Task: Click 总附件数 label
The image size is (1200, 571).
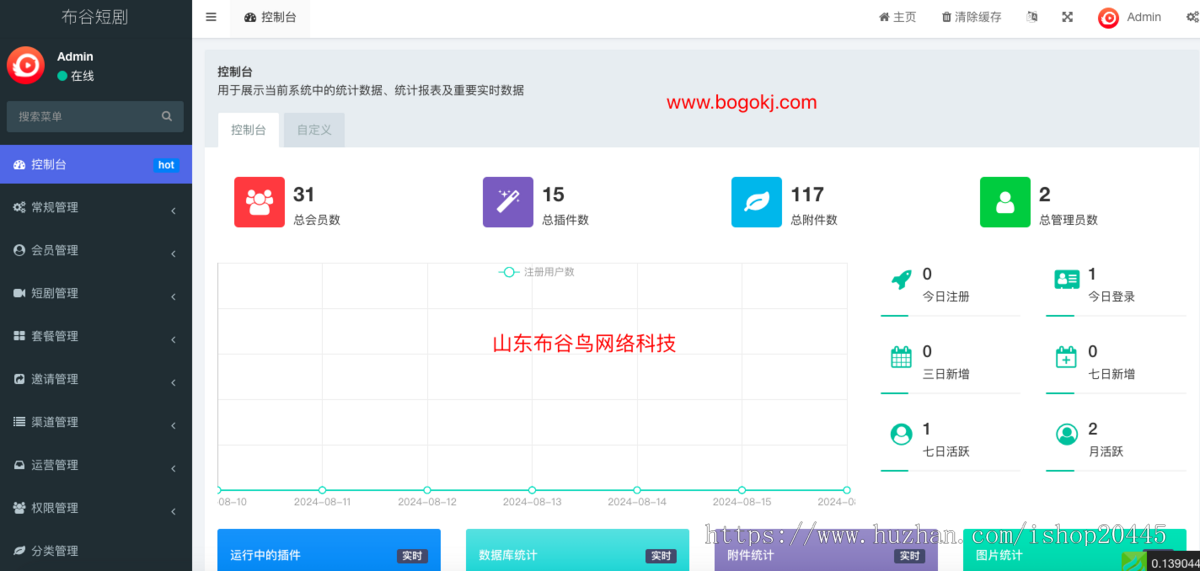Action: click(x=814, y=220)
